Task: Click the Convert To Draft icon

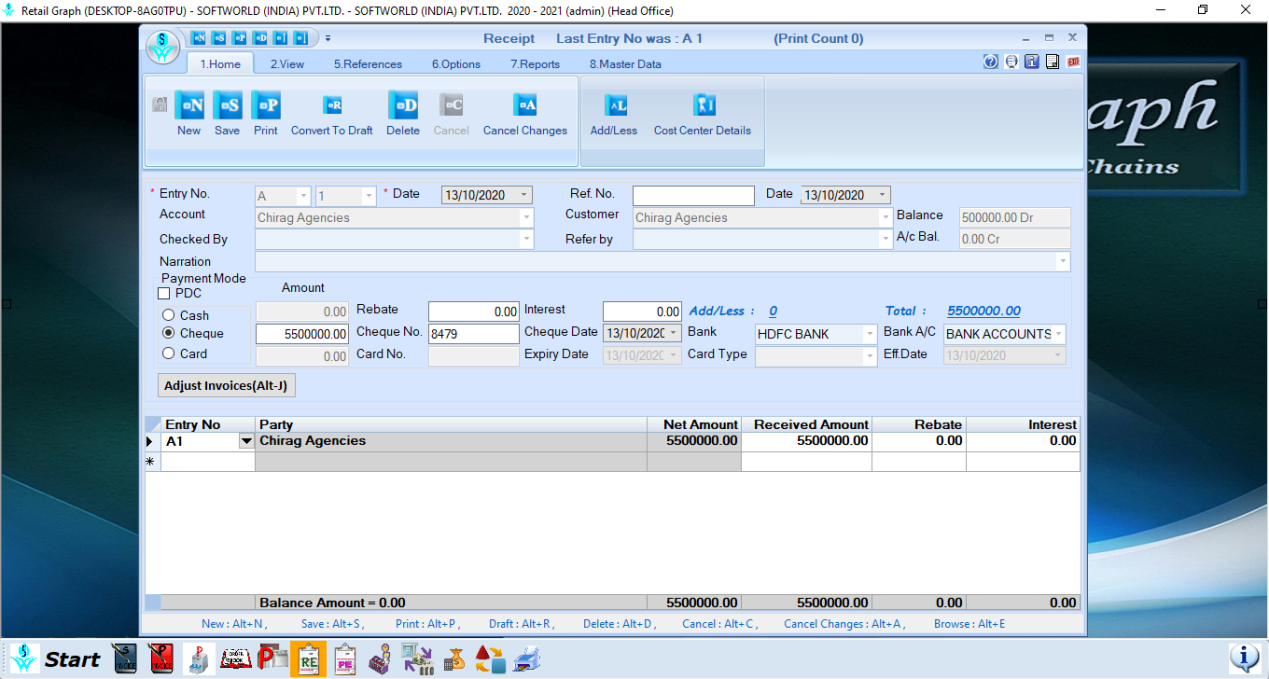Action: coord(332,105)
